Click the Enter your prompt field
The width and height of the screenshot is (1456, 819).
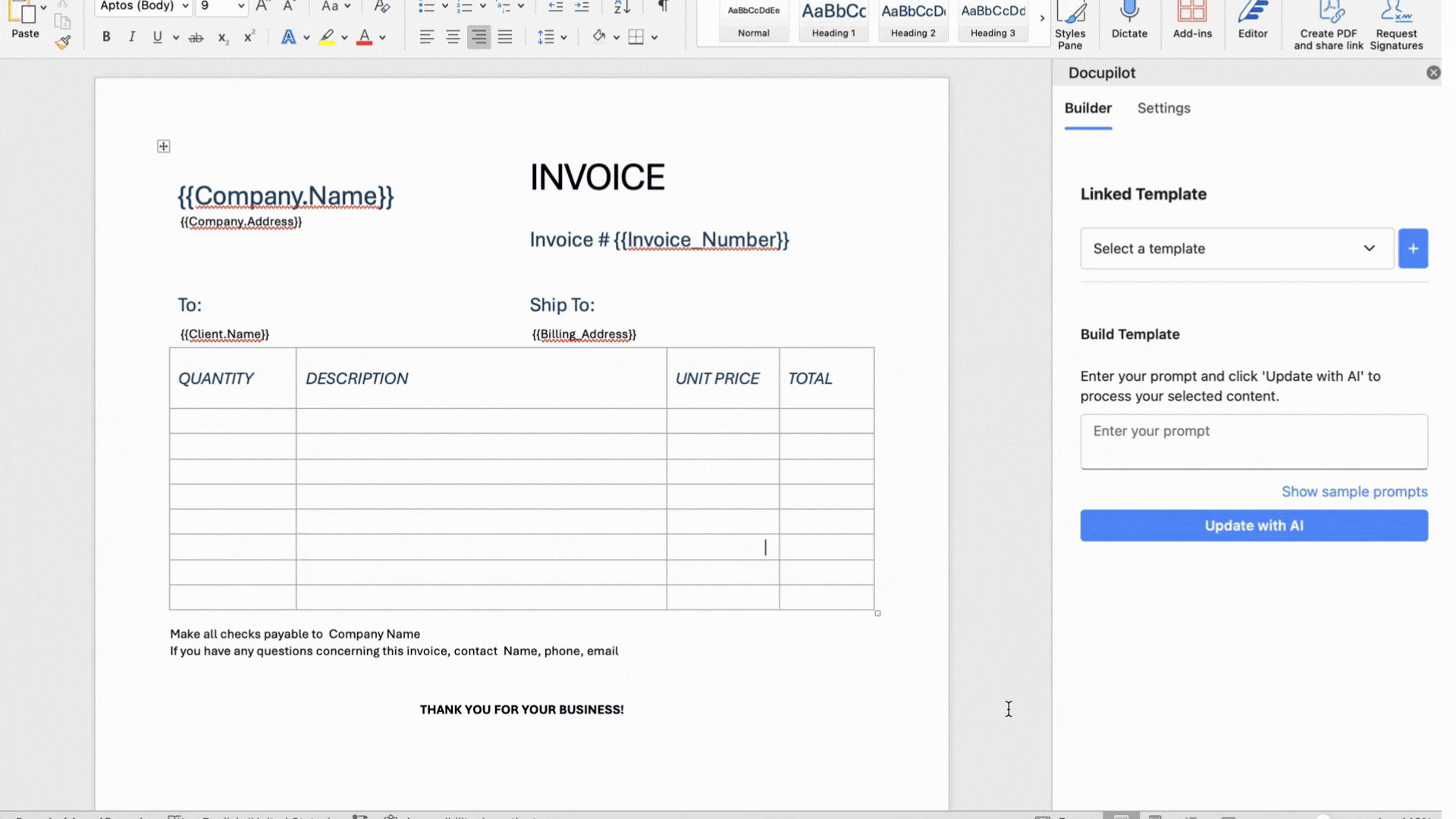pos(1254,441)
